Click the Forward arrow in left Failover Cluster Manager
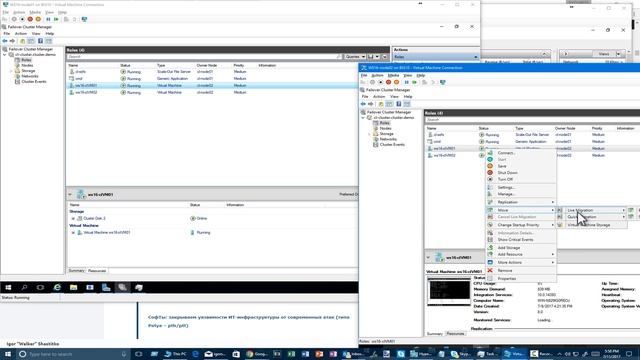 12,41
